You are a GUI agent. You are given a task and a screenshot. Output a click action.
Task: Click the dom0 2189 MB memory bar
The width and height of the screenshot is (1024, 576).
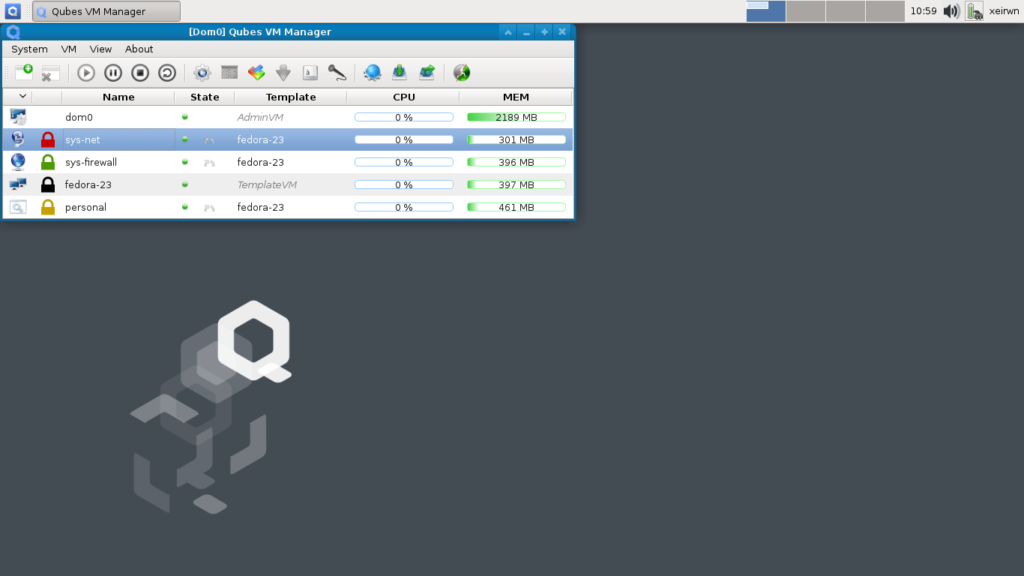(516, 118)
